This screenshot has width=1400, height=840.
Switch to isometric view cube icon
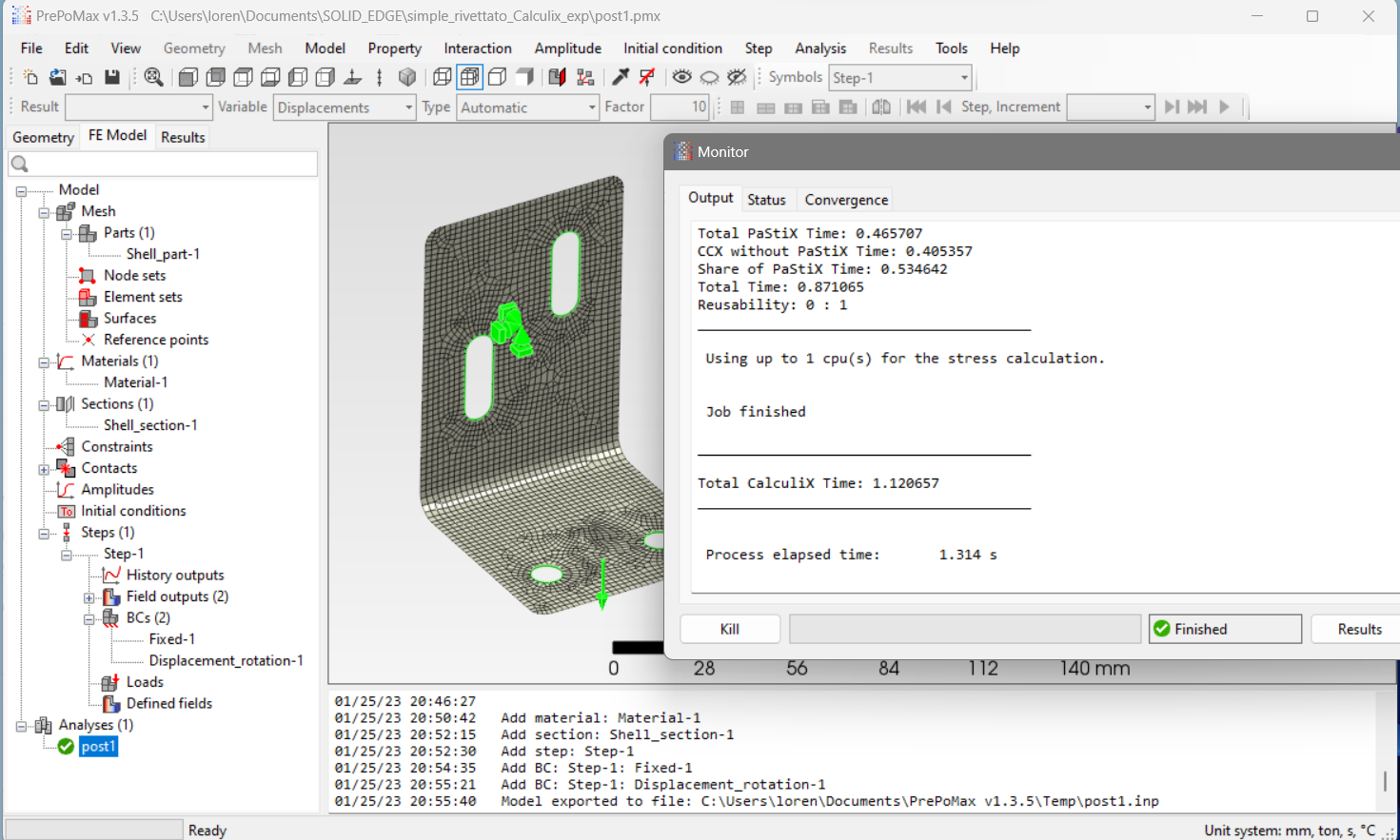pyautogui.click(x=407, y=78)
